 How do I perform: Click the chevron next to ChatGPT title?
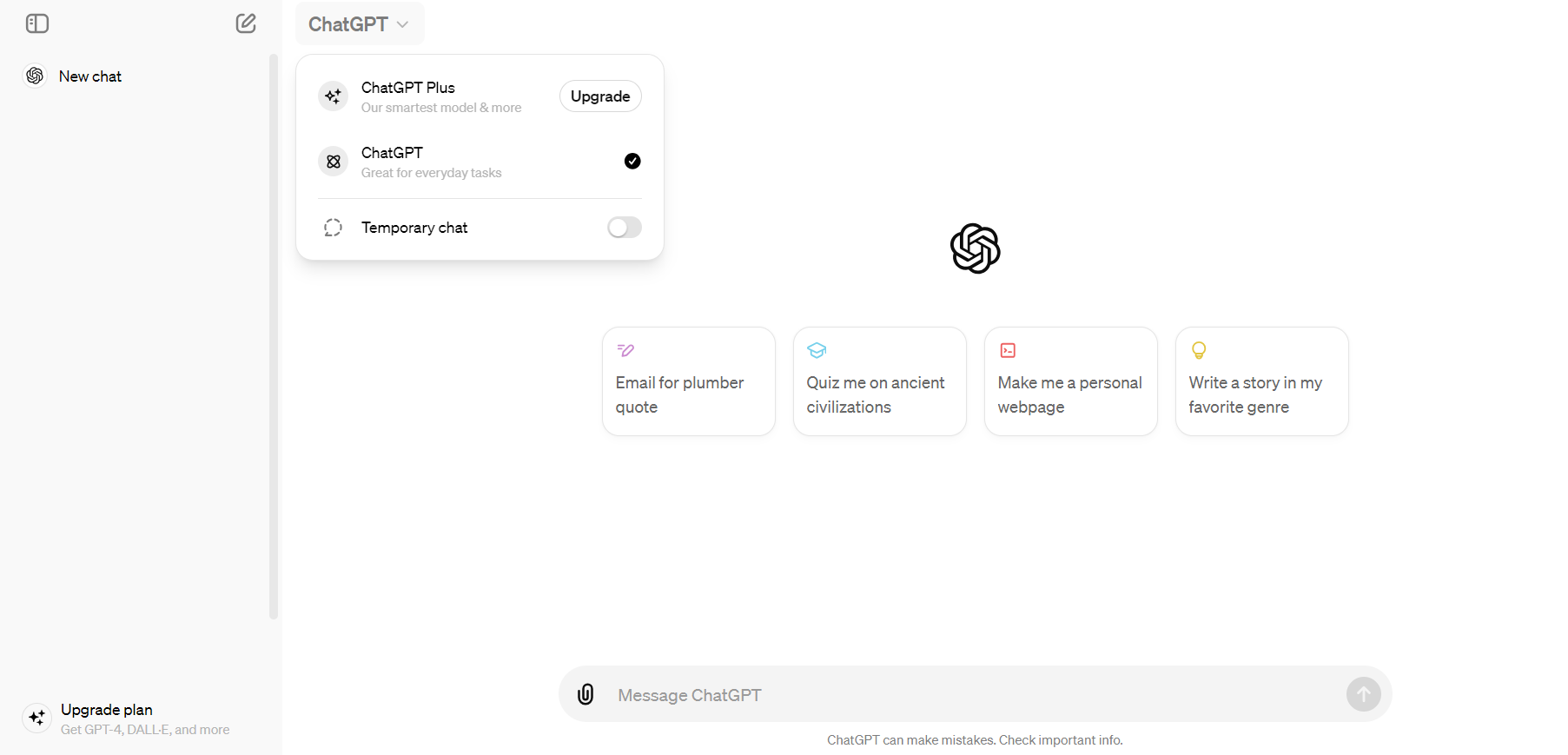click(402, 24)
